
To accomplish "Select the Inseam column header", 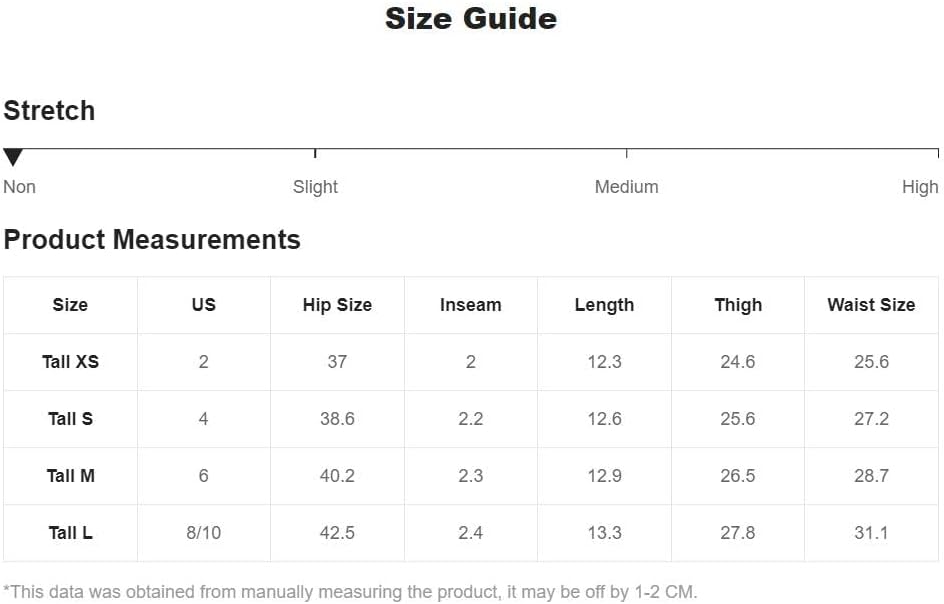I will coord(470,305).
